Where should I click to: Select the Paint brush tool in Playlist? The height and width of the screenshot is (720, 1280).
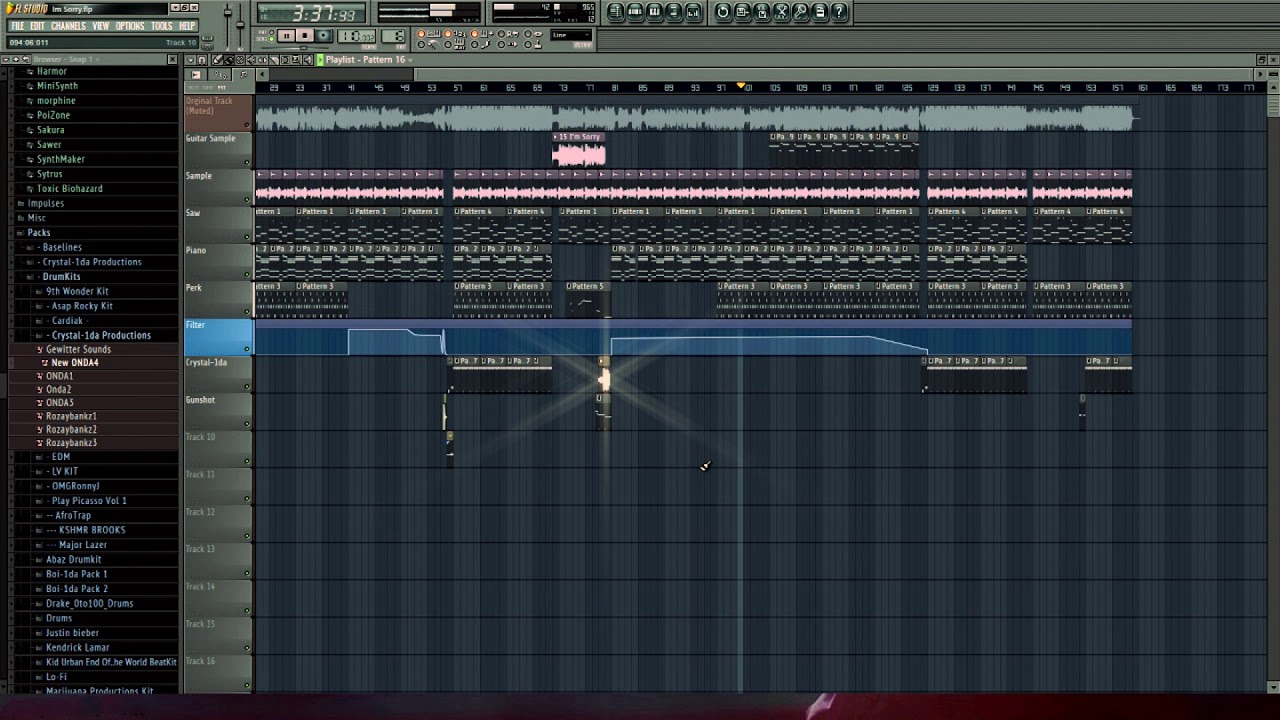point(228,60)
